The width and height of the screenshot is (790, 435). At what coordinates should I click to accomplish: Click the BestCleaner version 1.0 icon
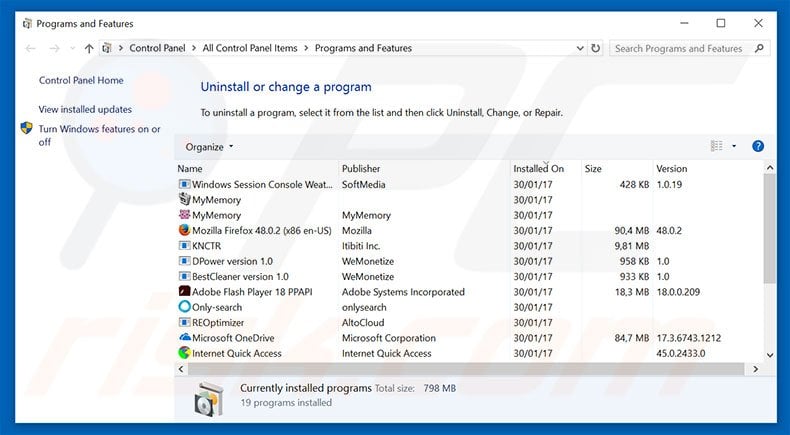185,277
